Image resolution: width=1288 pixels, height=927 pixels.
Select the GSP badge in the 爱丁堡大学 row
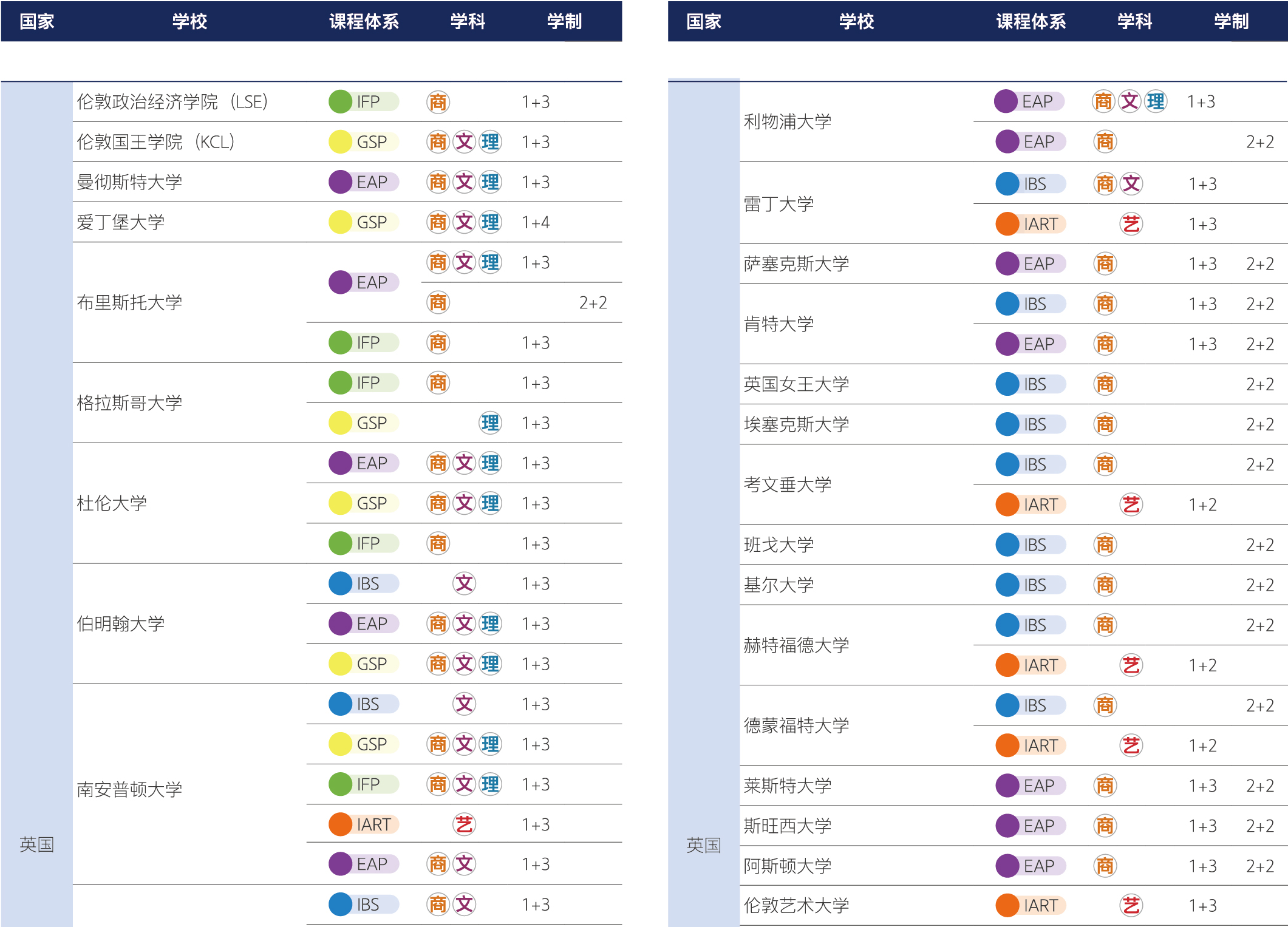click(364, 222)
